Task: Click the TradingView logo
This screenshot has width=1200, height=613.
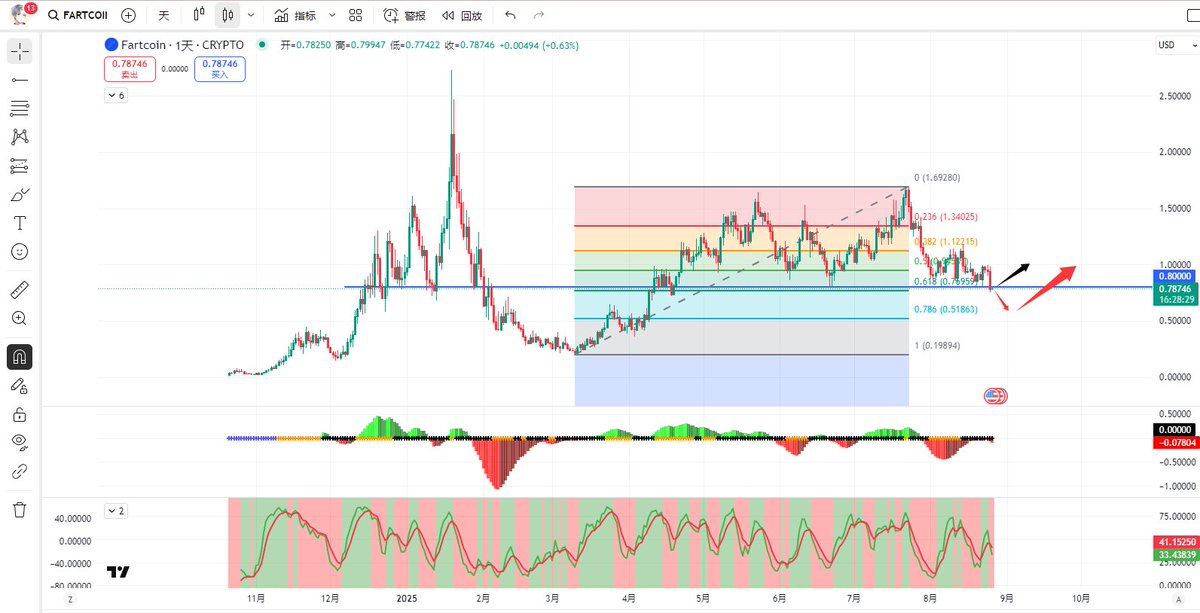Action: pyautogui.click(x=119, y=572)
